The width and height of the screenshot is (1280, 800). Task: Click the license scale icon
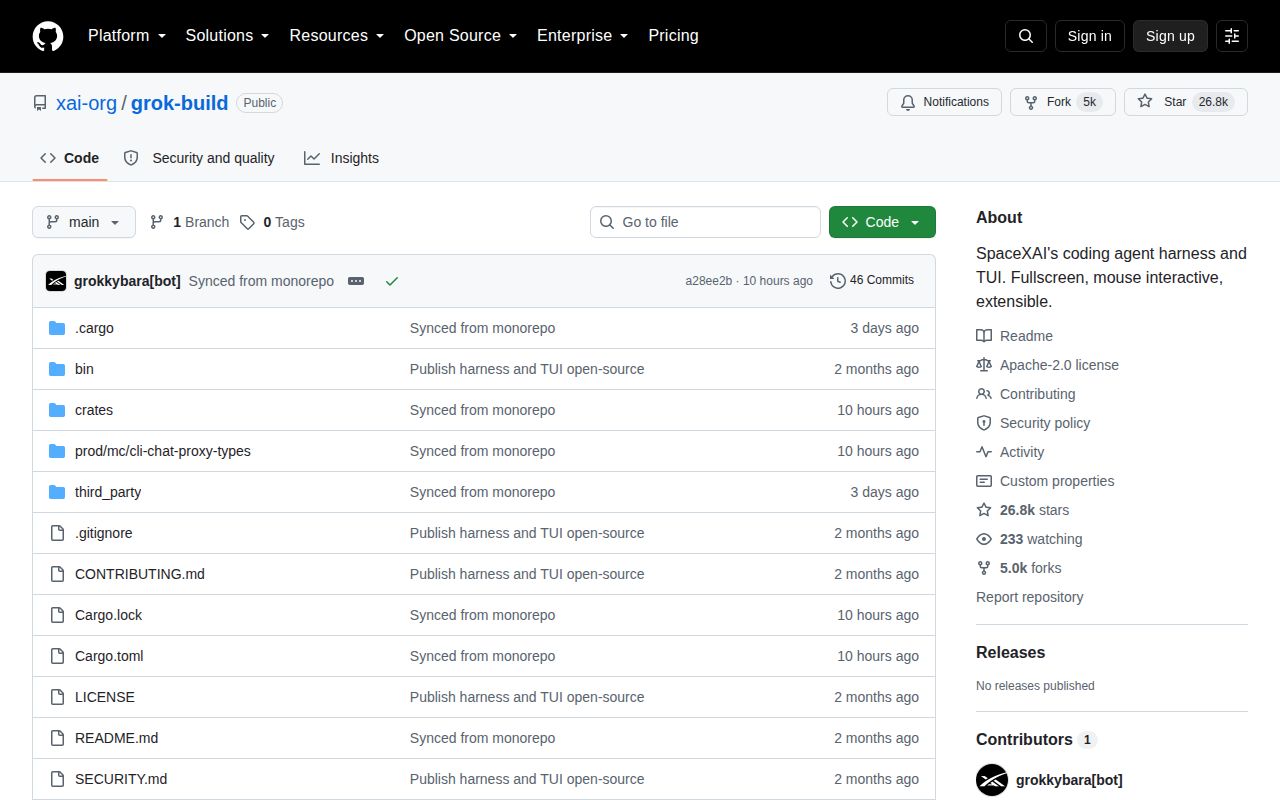[x=984, y=365]
